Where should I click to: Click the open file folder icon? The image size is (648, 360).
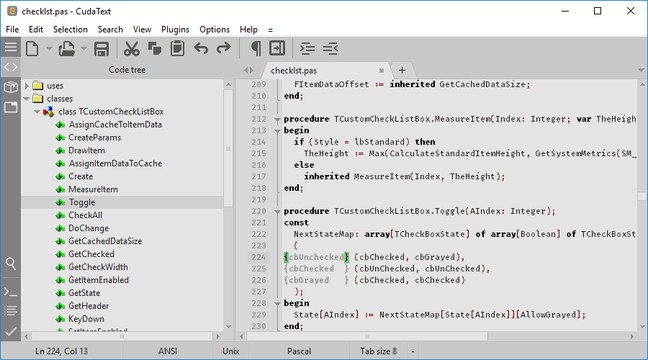tap(67, 49)
